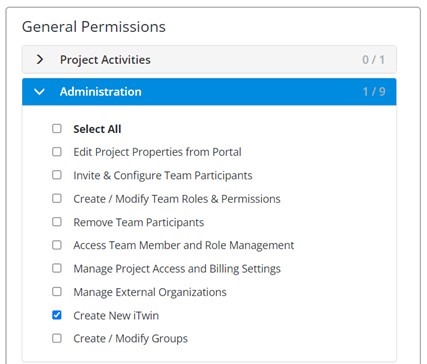Enable Create / Modify Team Roles & Permissions
The width and height of the screenshot is (427, 364).
tap(57, 199)
